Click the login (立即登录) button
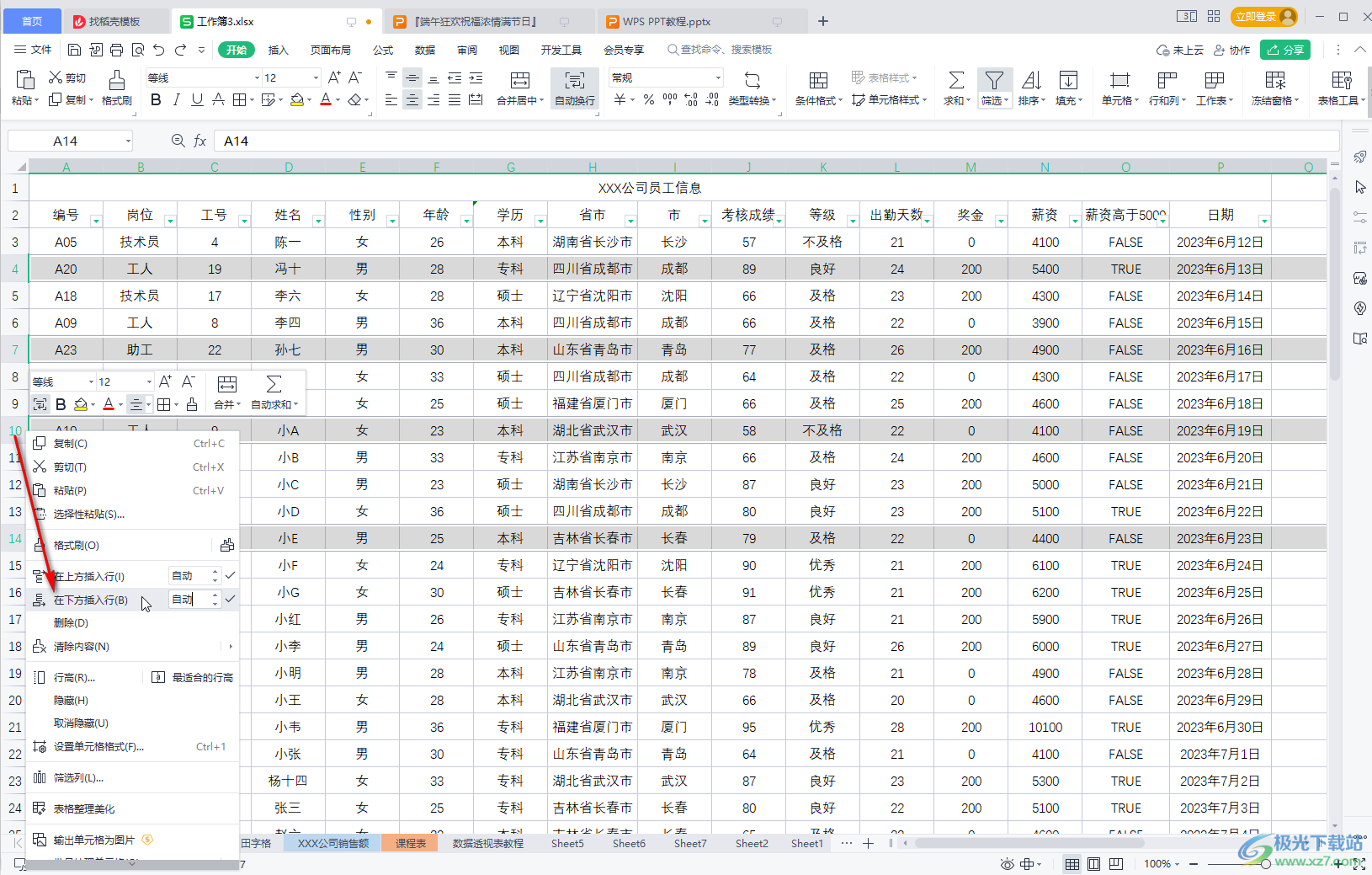 (1263, 17)
